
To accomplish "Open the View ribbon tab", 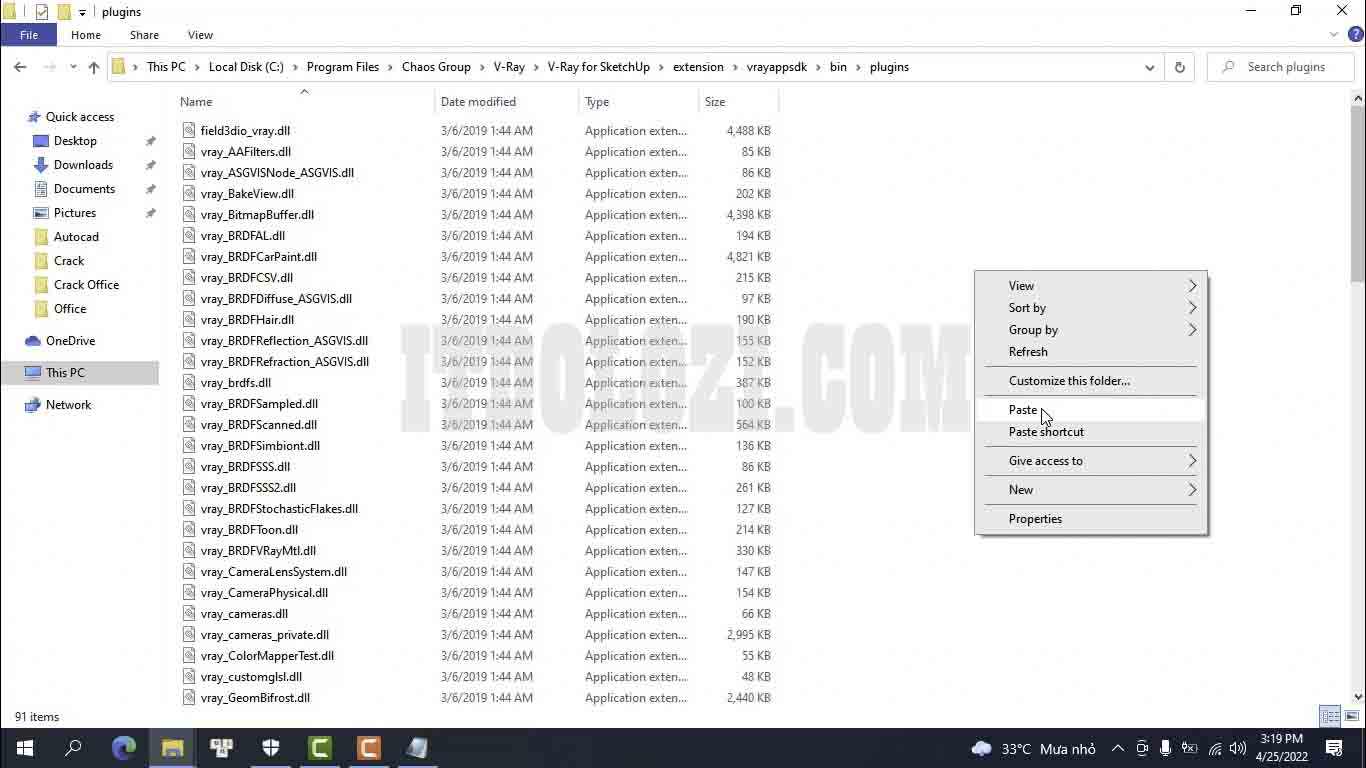I will [200, 35].
